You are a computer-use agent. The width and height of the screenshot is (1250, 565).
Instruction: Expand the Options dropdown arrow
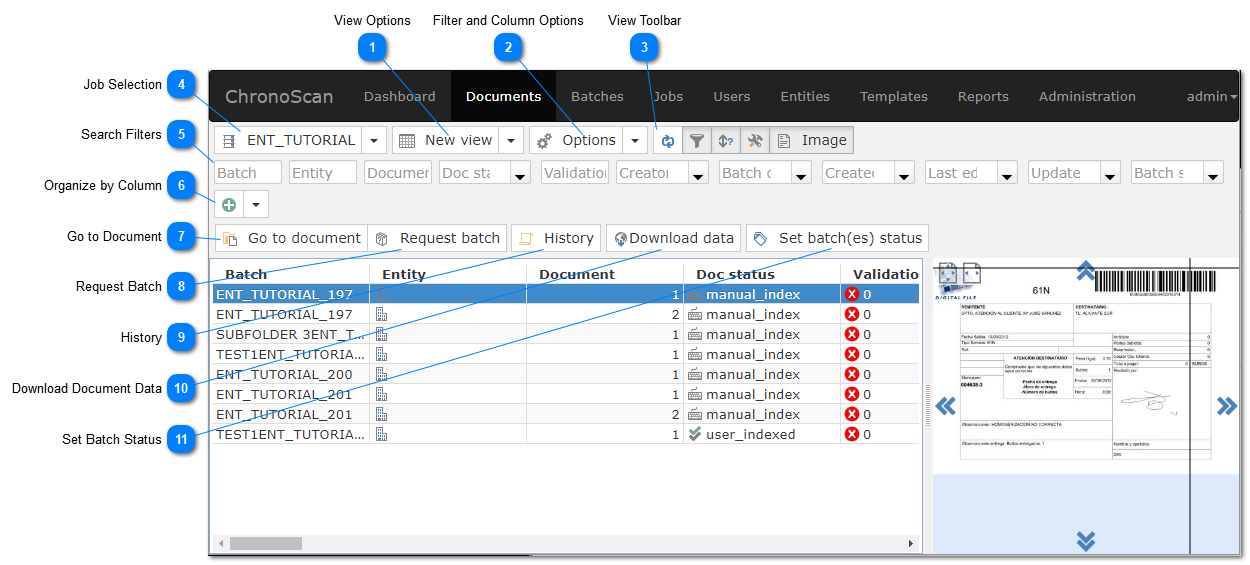point(636,140)
